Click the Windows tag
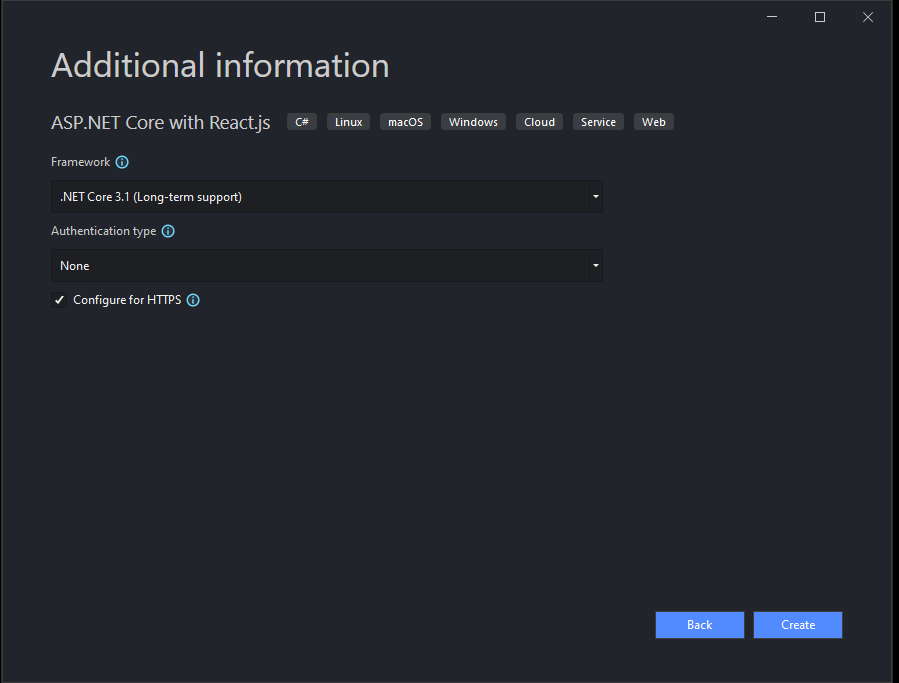This screenshot has height=683, width=899. click(x=474, y=122)
